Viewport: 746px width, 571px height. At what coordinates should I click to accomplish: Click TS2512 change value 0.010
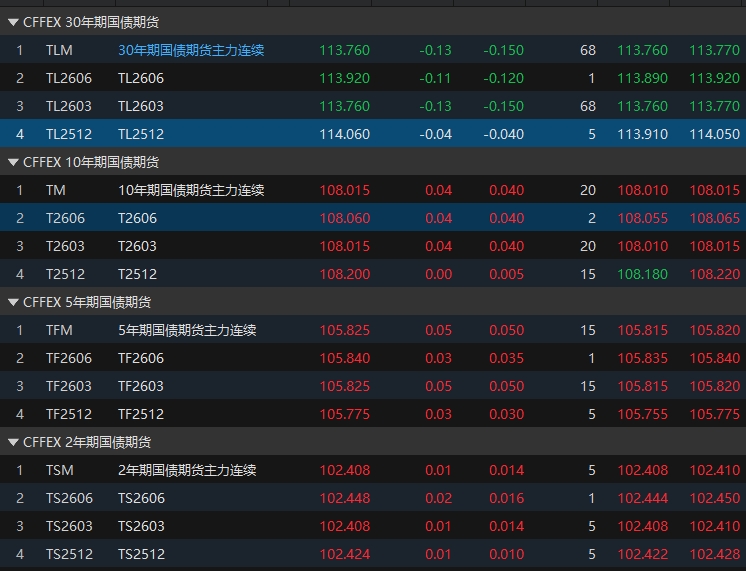pos(507,554)
